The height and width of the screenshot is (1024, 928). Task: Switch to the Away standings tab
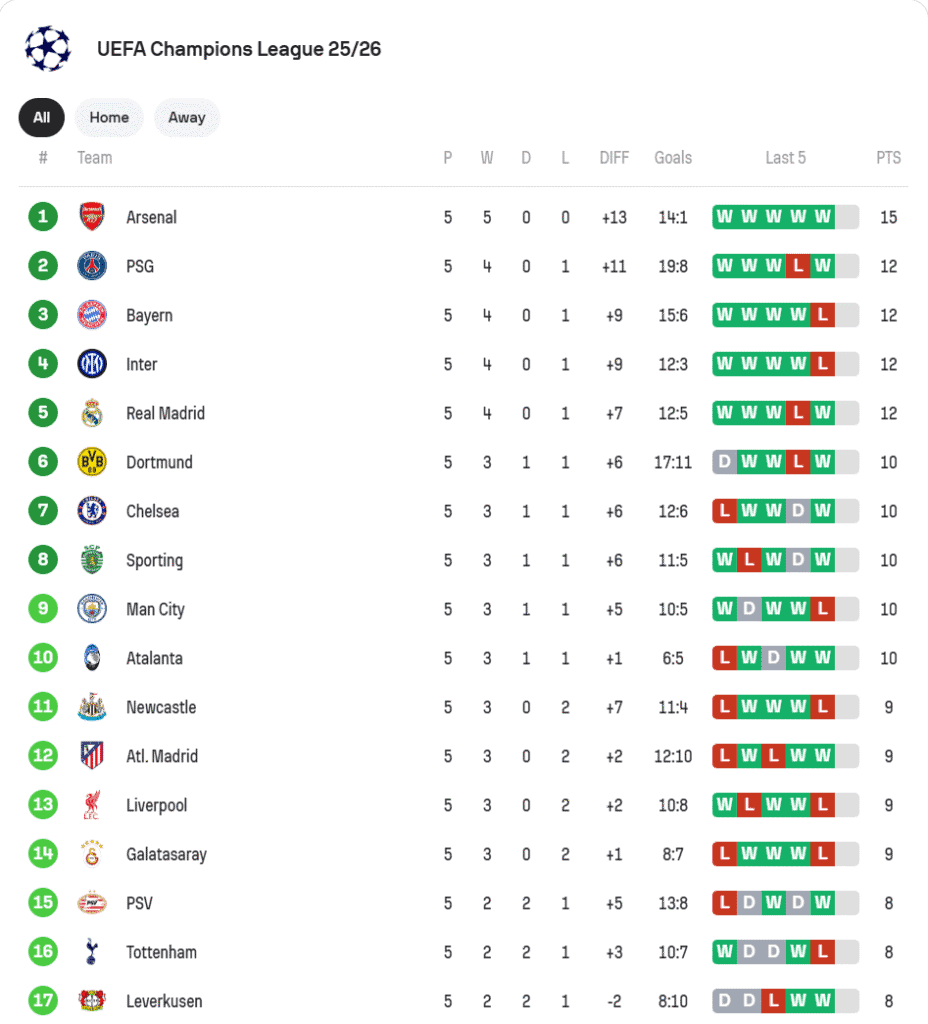tap(186, 118)
